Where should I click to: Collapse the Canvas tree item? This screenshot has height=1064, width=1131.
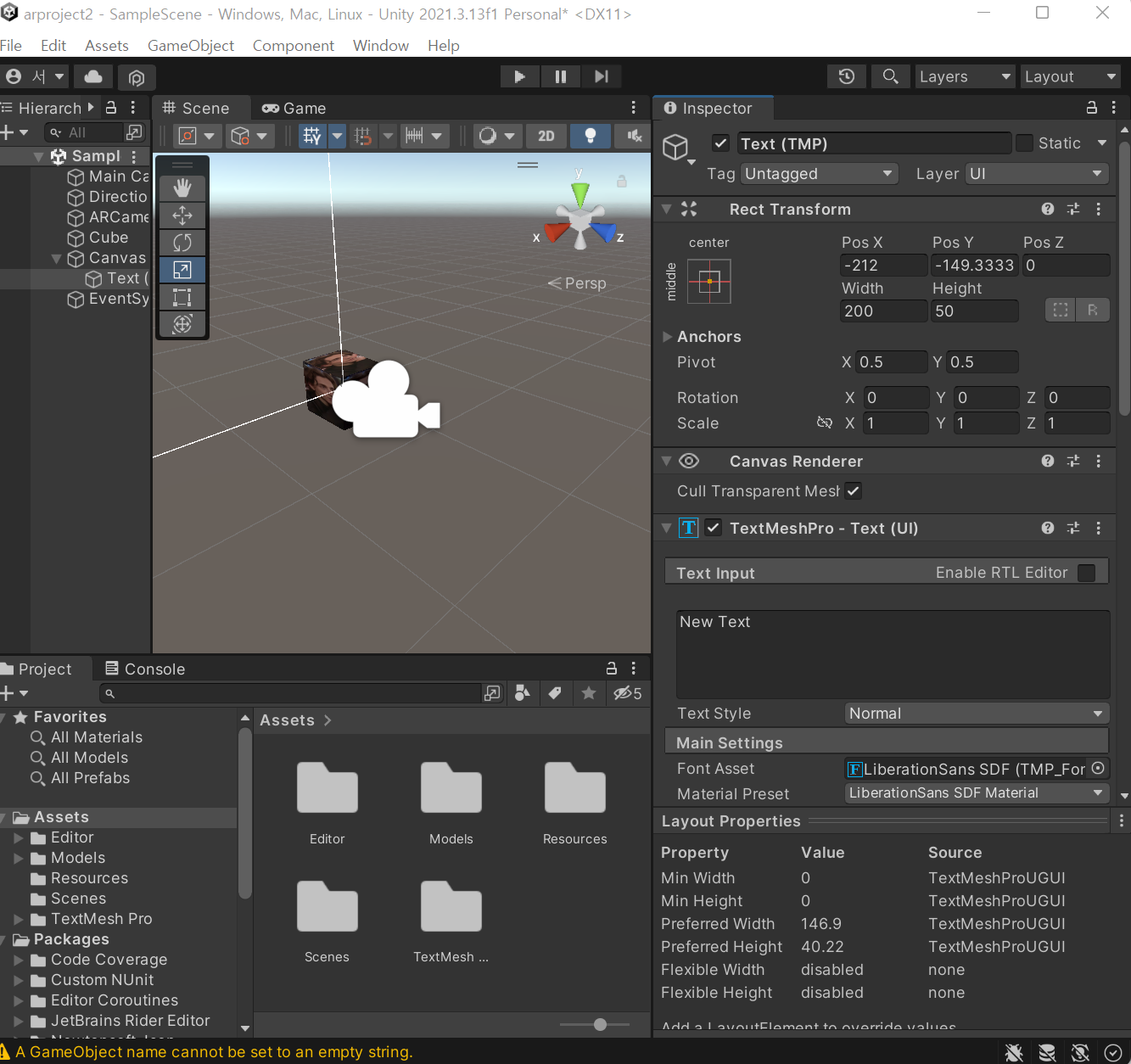click(x=57, y=259)
